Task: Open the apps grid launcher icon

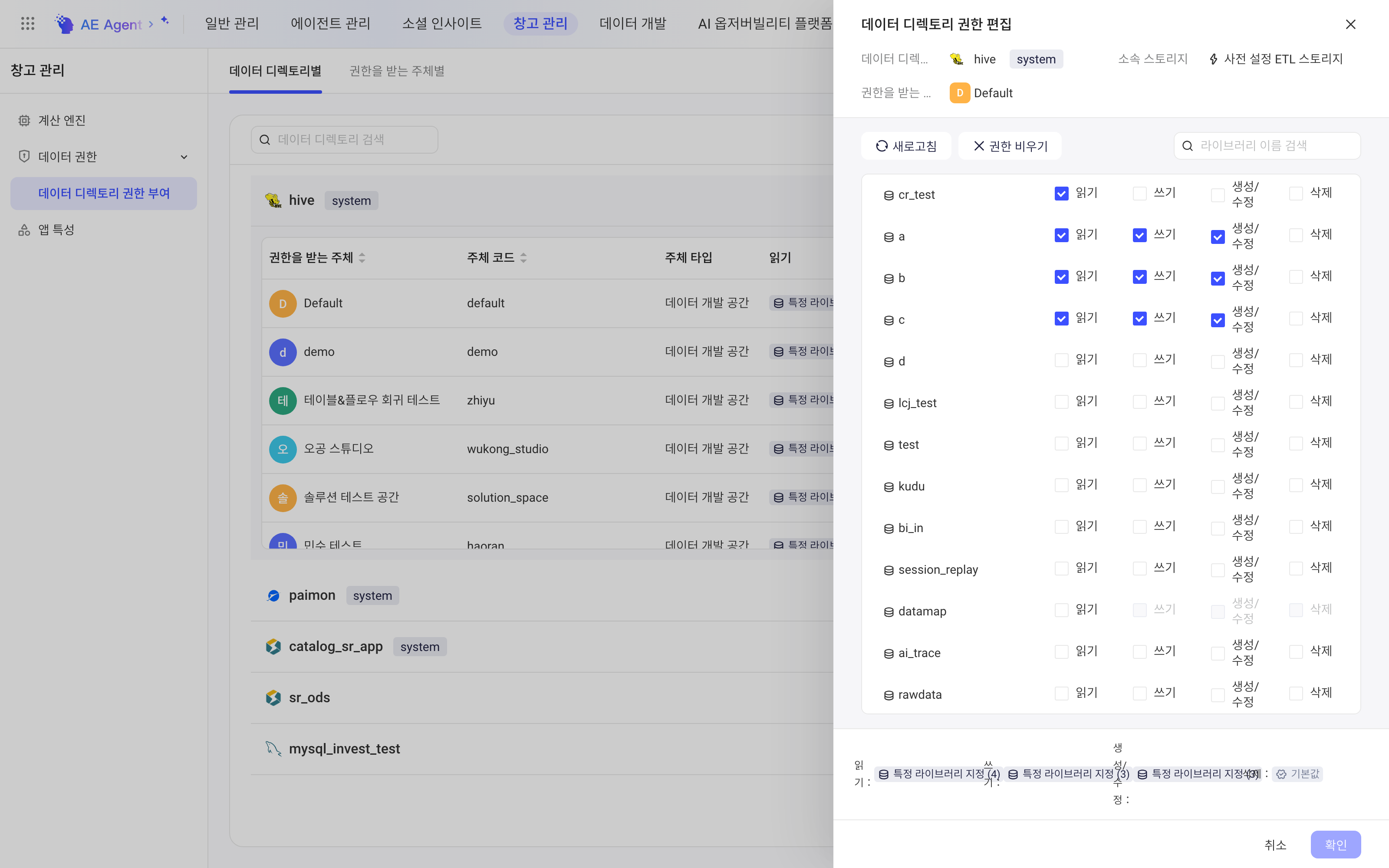Action: click(27, 23)
